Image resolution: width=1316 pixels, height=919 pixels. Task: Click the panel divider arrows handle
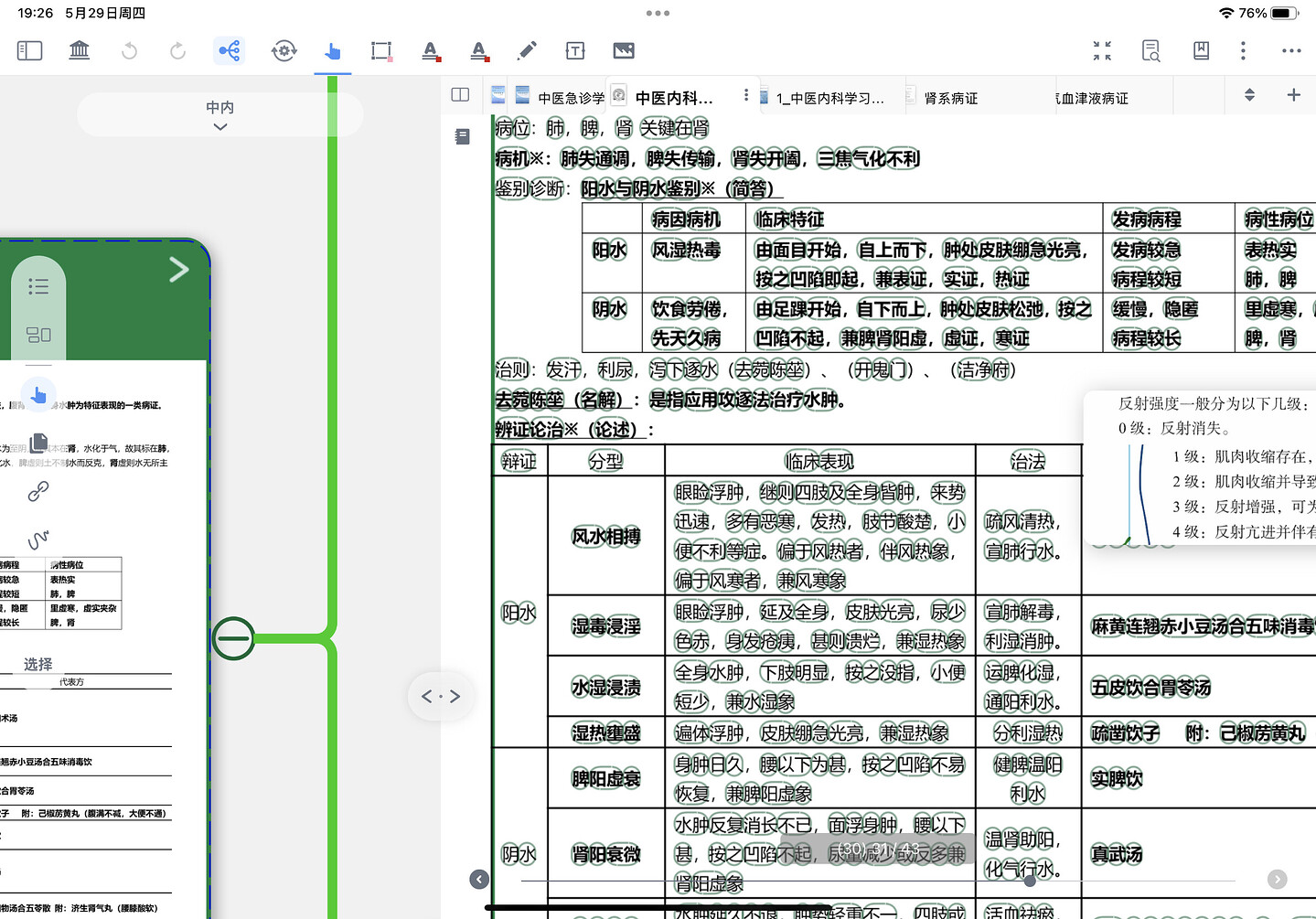click(441, 696)
